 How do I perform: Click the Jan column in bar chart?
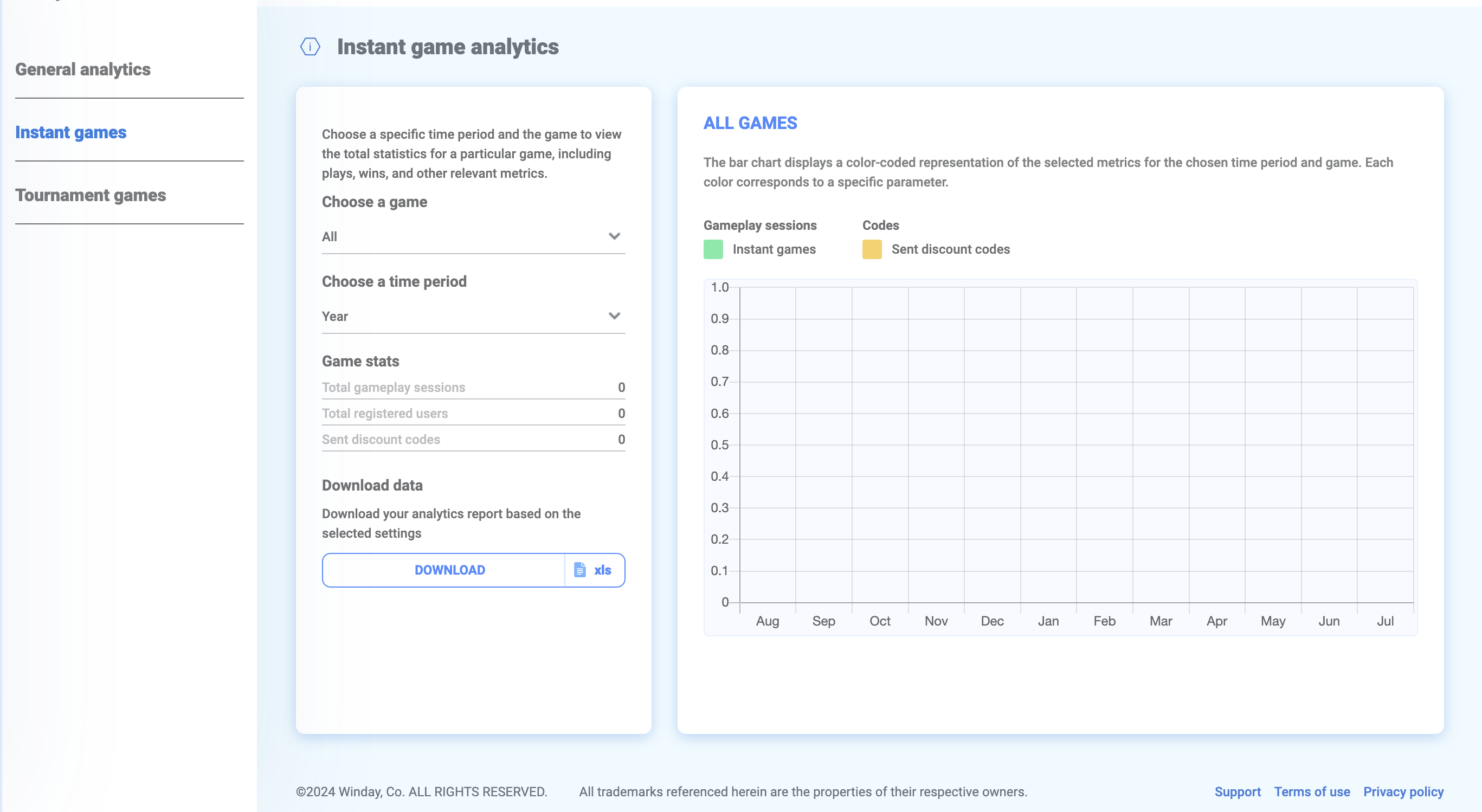coord(1048,444)
